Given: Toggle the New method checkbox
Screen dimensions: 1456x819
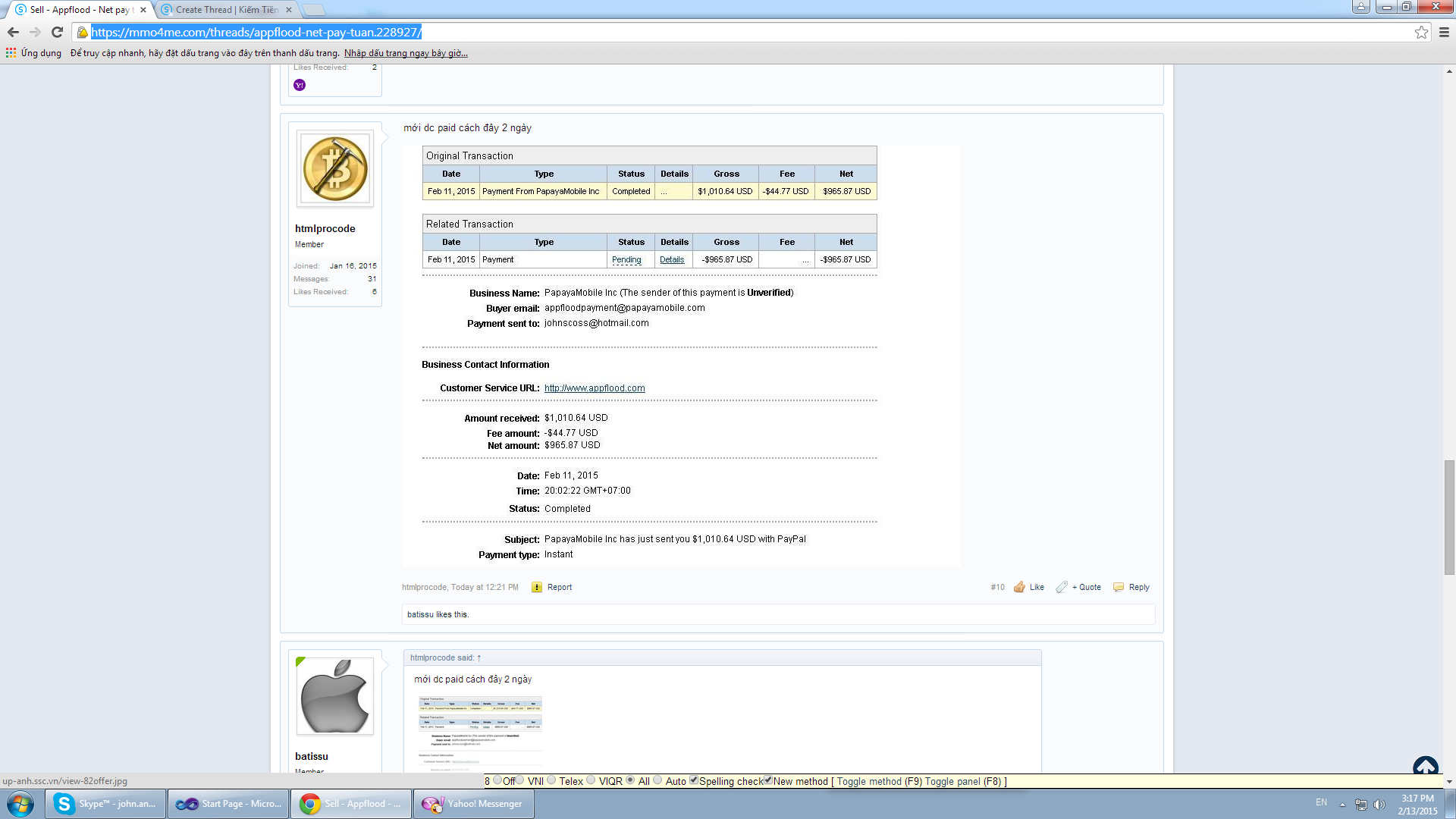Looking at the screenshot, I should pos(767,780).
